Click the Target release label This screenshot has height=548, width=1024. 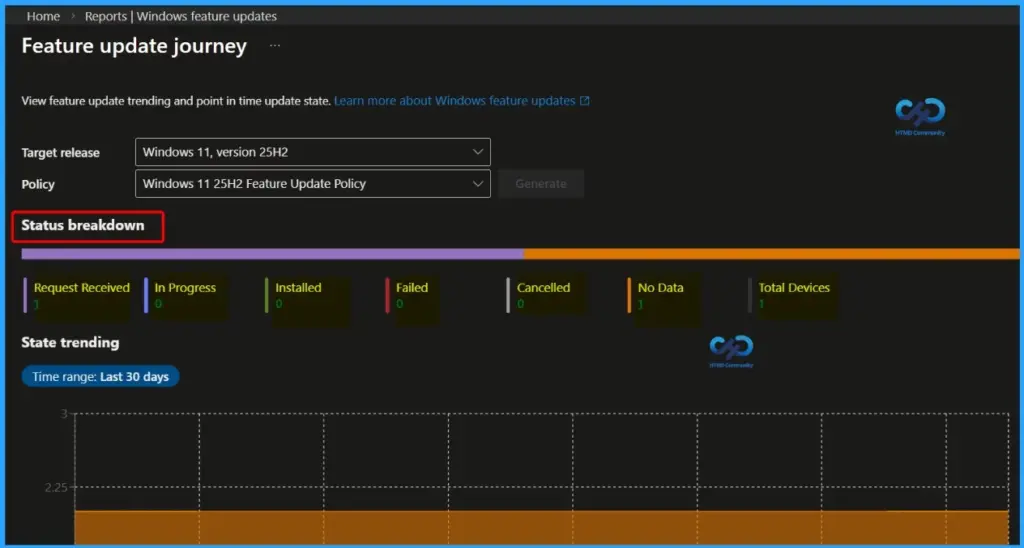tap(61, 153)
